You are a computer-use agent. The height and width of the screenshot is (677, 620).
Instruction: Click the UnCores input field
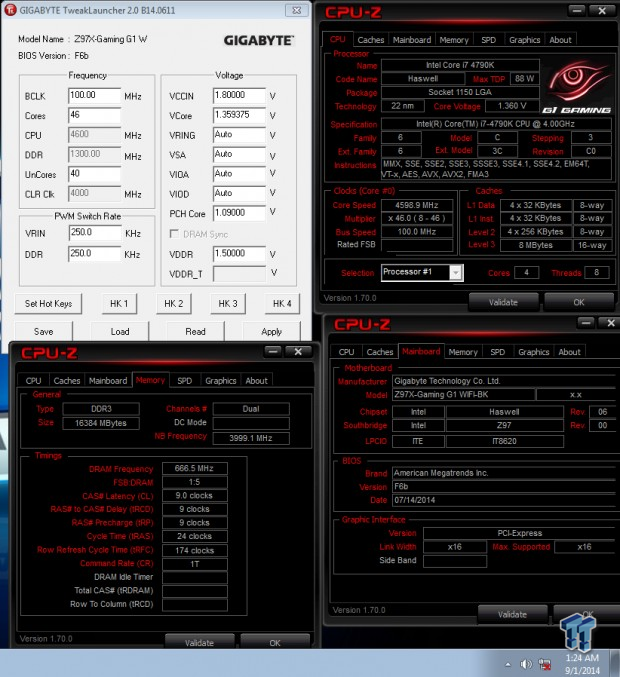tap(94, 174)
